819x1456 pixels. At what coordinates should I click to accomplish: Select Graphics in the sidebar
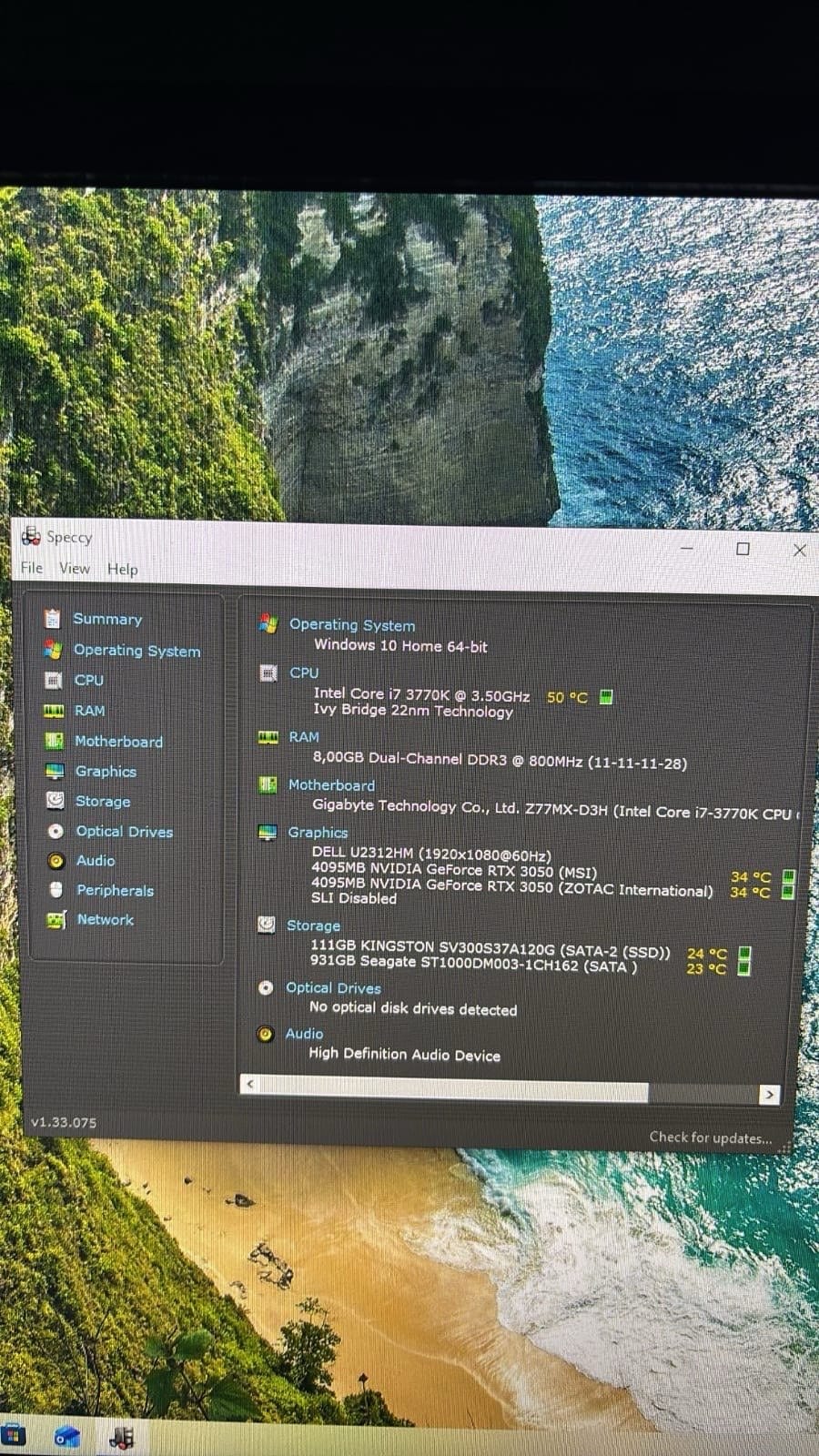pyautogui.click(x=106, y=772)
